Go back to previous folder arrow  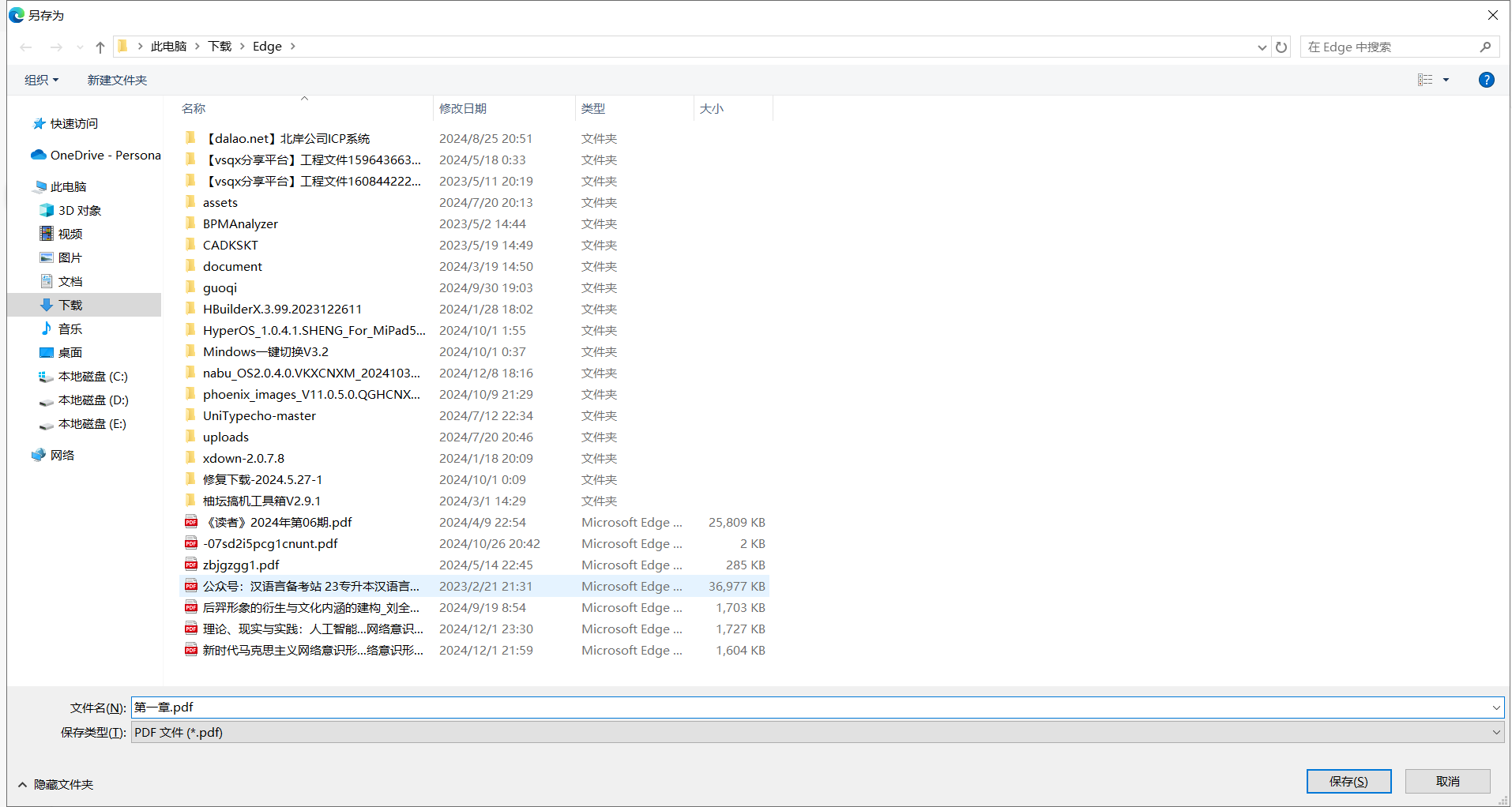point(26,47)
